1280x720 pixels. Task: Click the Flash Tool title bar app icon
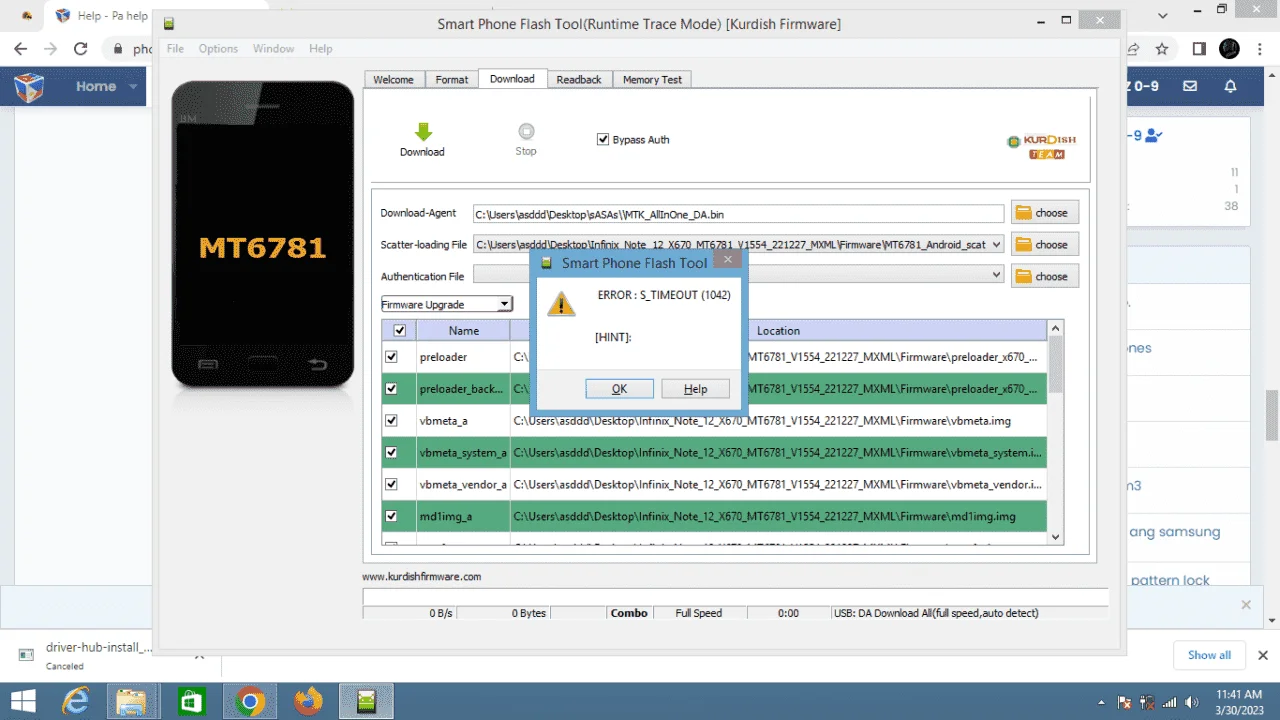[168, 24]
